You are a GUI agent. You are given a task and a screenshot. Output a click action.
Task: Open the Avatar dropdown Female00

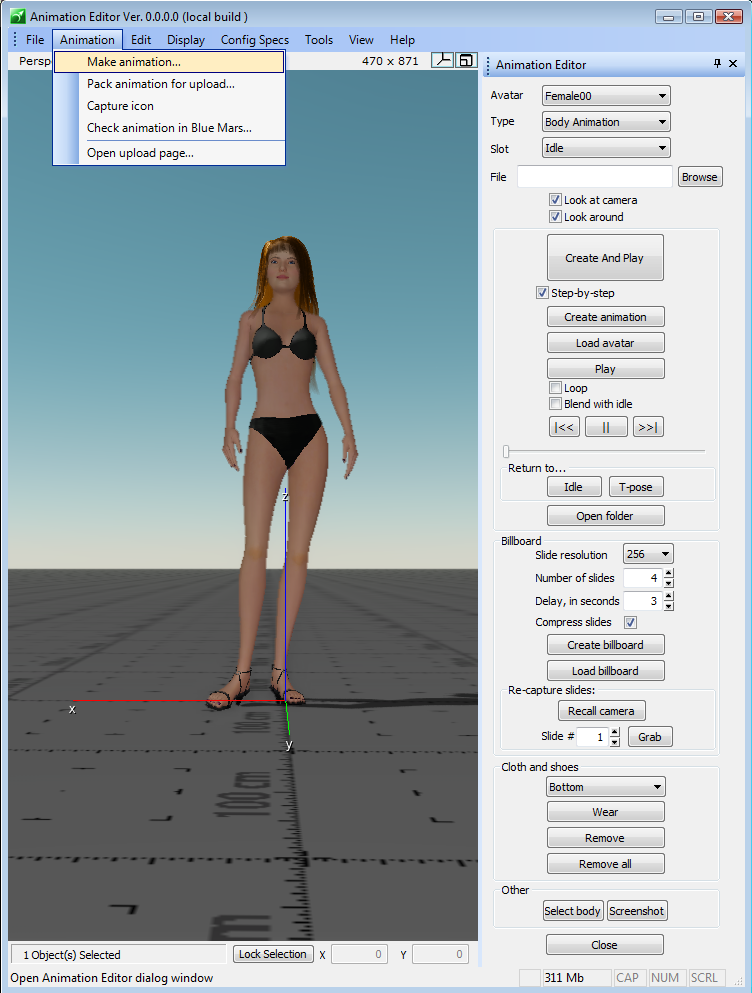coord(606,96)
